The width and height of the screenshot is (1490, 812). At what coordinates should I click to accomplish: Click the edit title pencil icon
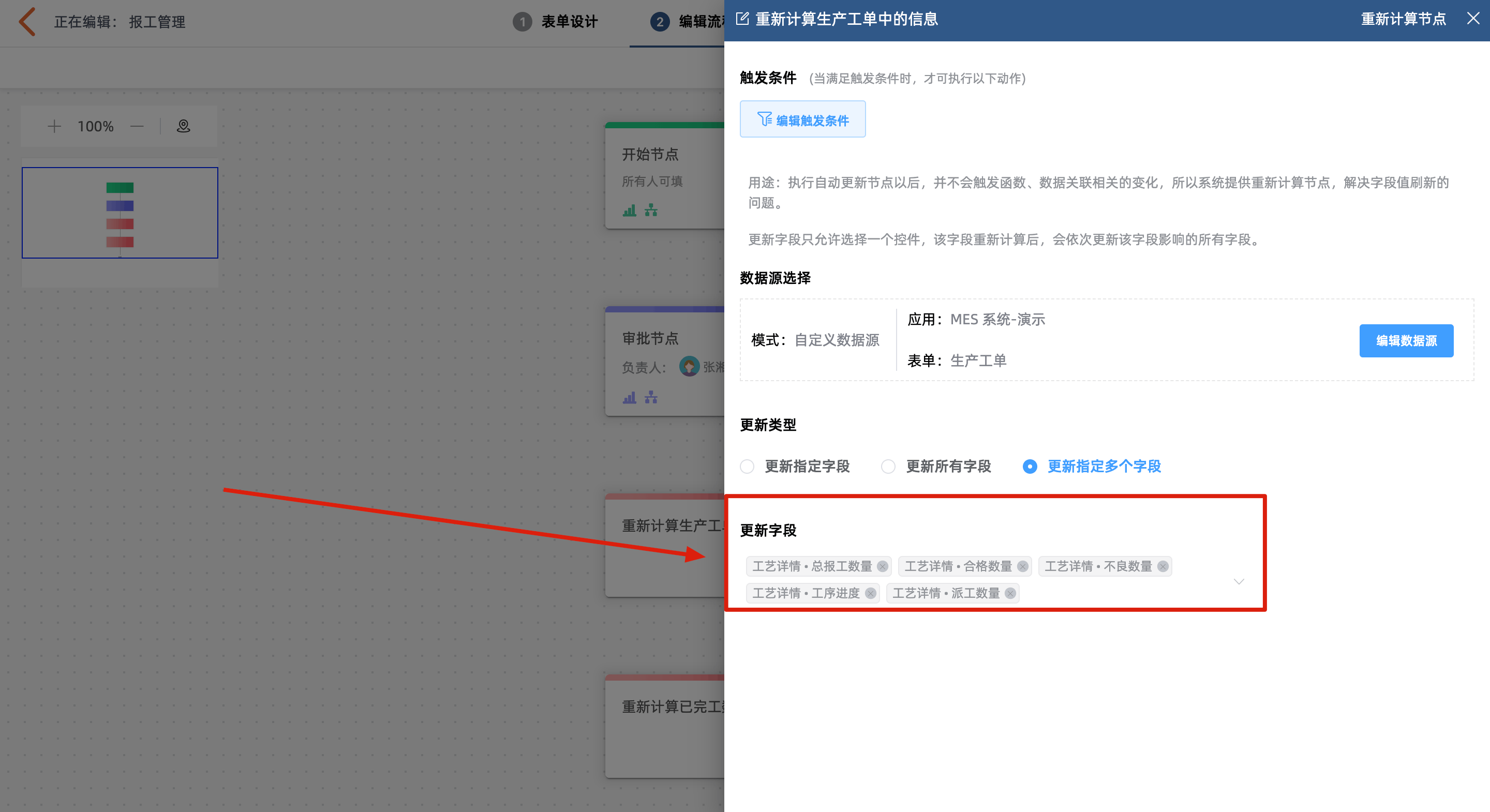742,19
